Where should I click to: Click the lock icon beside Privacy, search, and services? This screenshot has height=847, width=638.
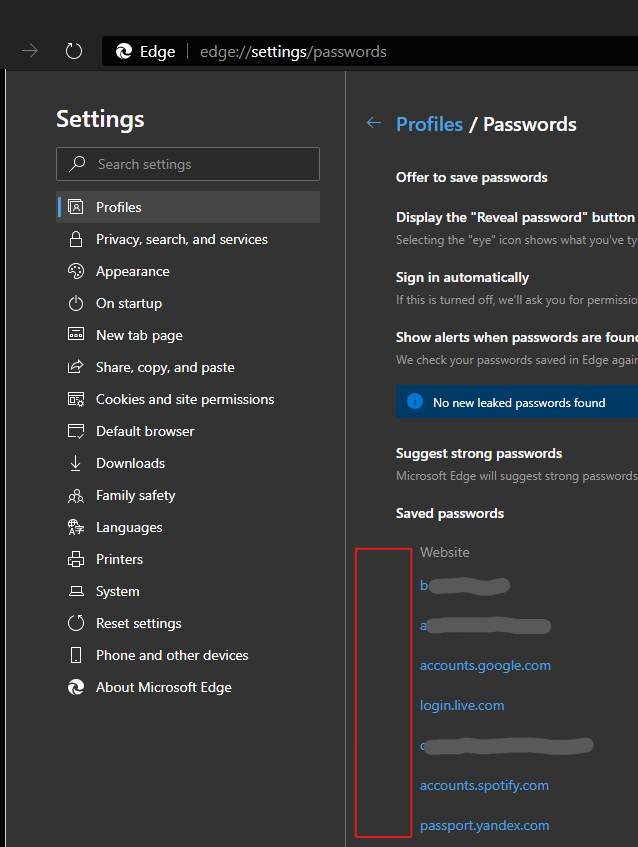tap(75, 239)
